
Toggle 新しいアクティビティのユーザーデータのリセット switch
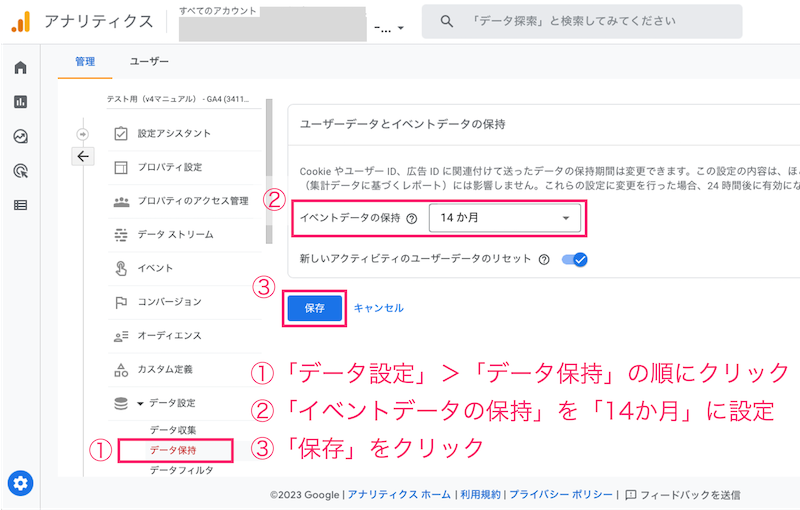point(574,259)
